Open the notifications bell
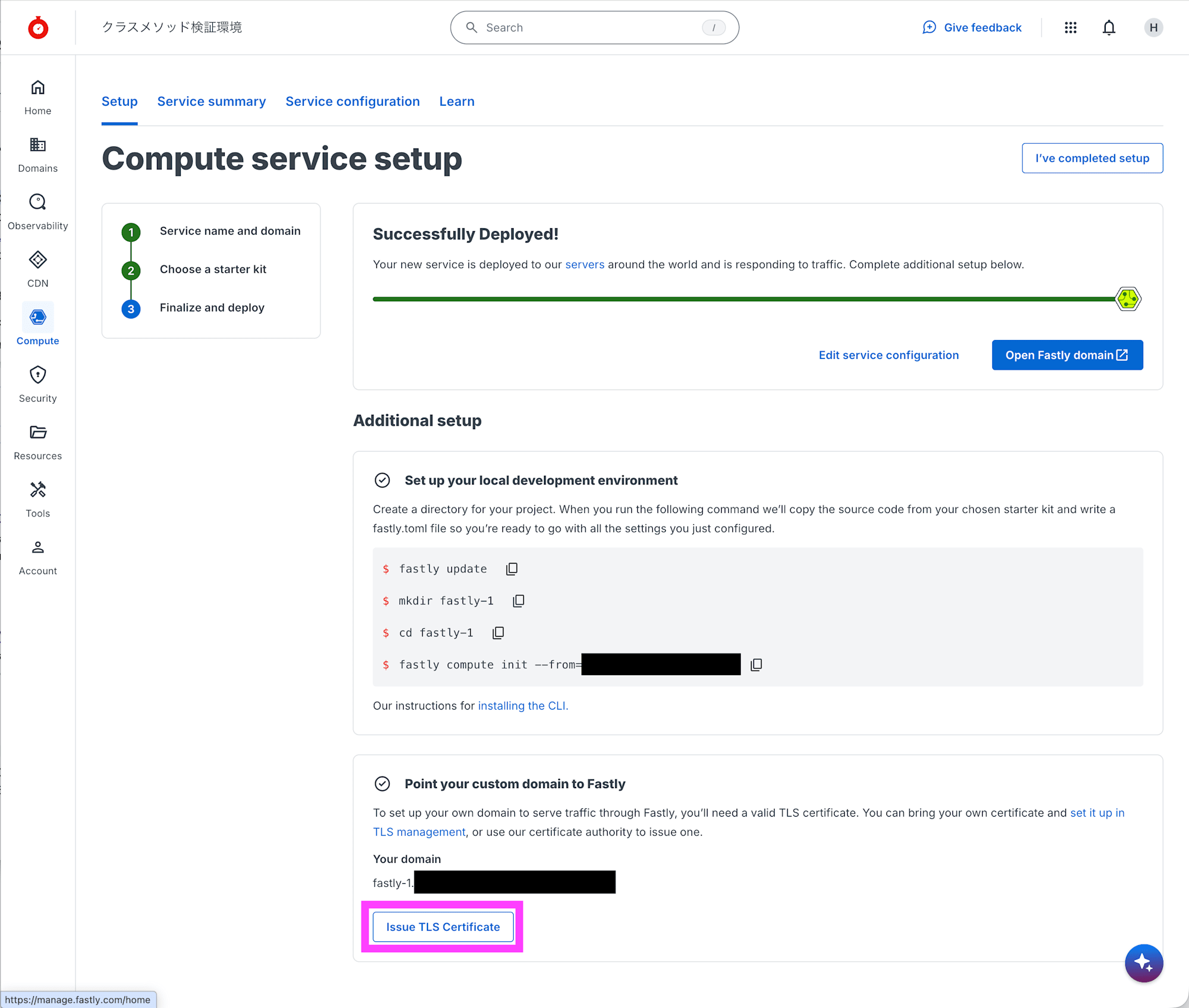 click(1109, 27)
